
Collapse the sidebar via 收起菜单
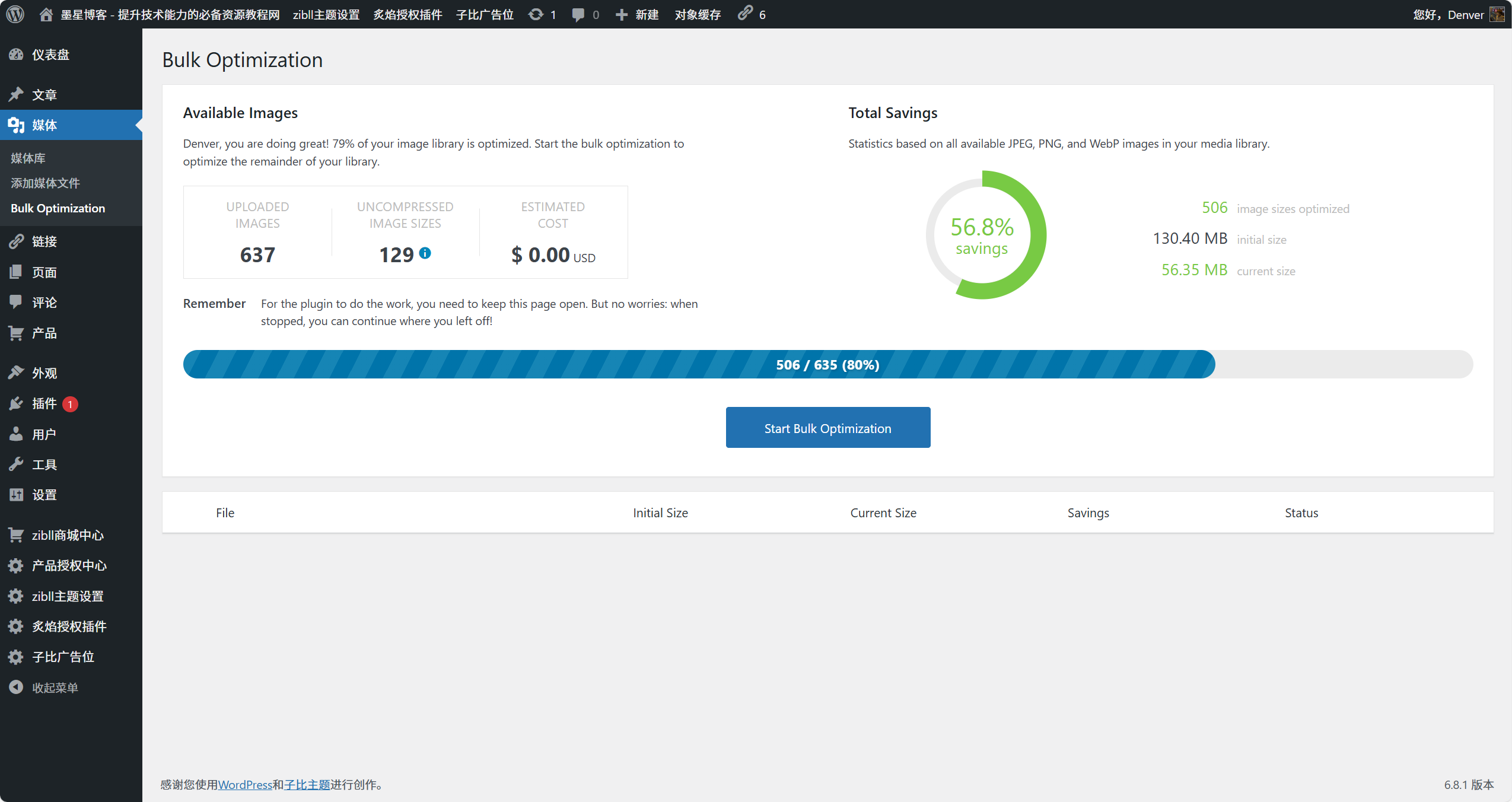[55, 688]
